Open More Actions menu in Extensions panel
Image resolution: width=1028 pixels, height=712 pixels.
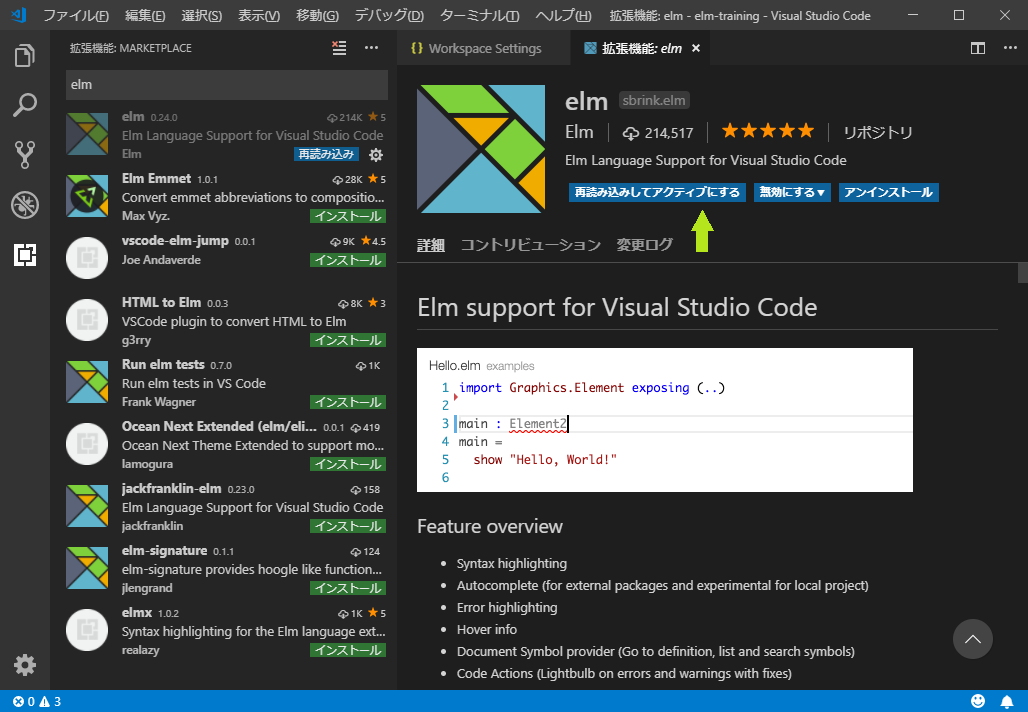pos(371,47)
